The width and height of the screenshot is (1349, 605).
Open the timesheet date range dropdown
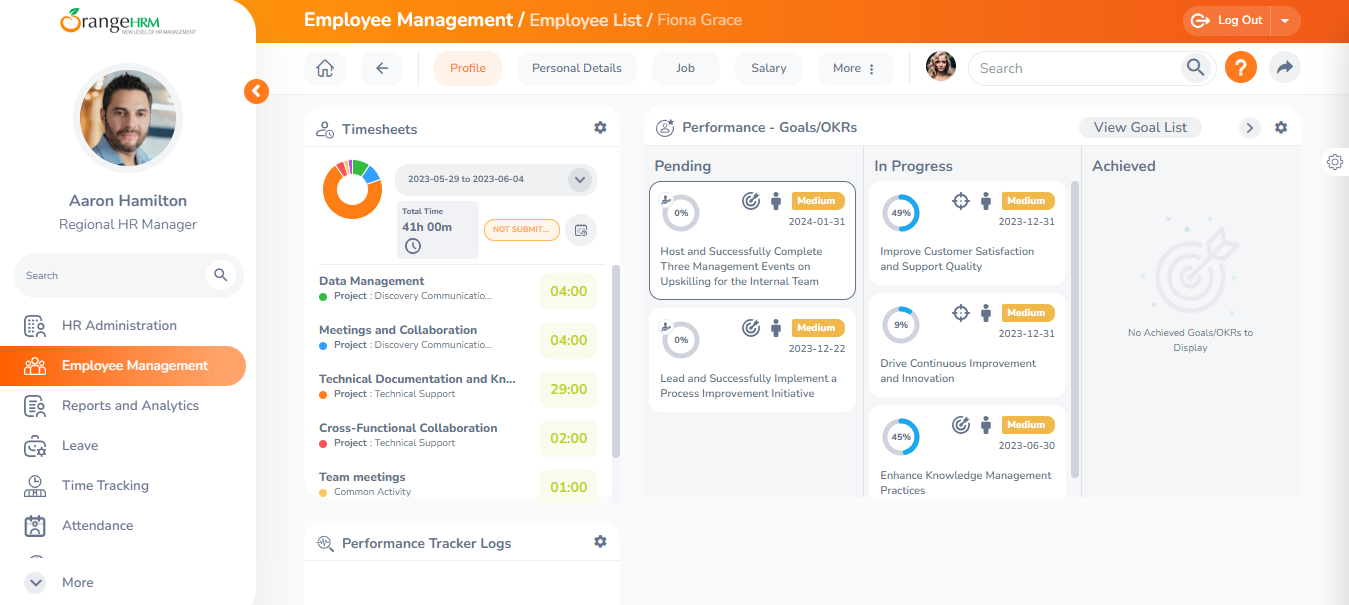(x=579, y=180)
